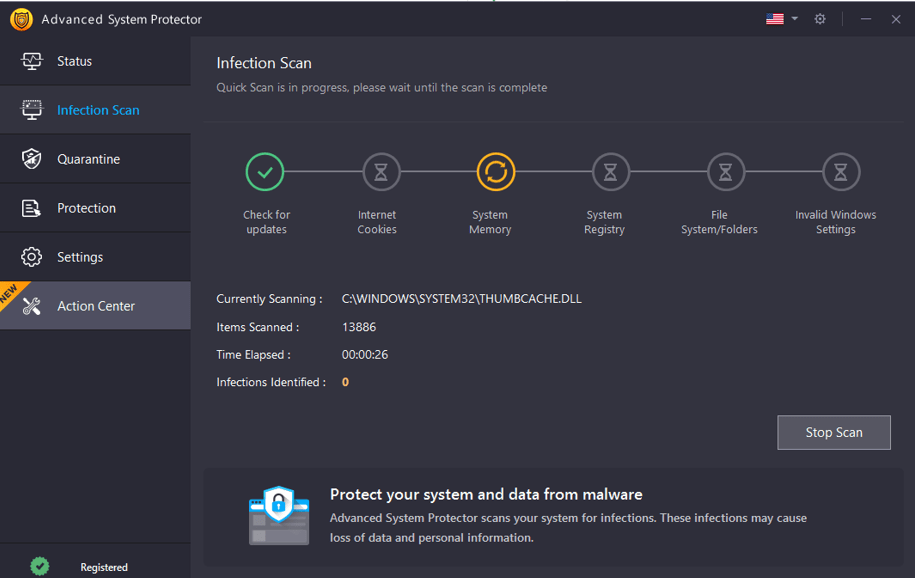The height and width of the screenshot is (578, 915).
Task: Click the Invalid Windows Settings step label
Action: (836, 222)
